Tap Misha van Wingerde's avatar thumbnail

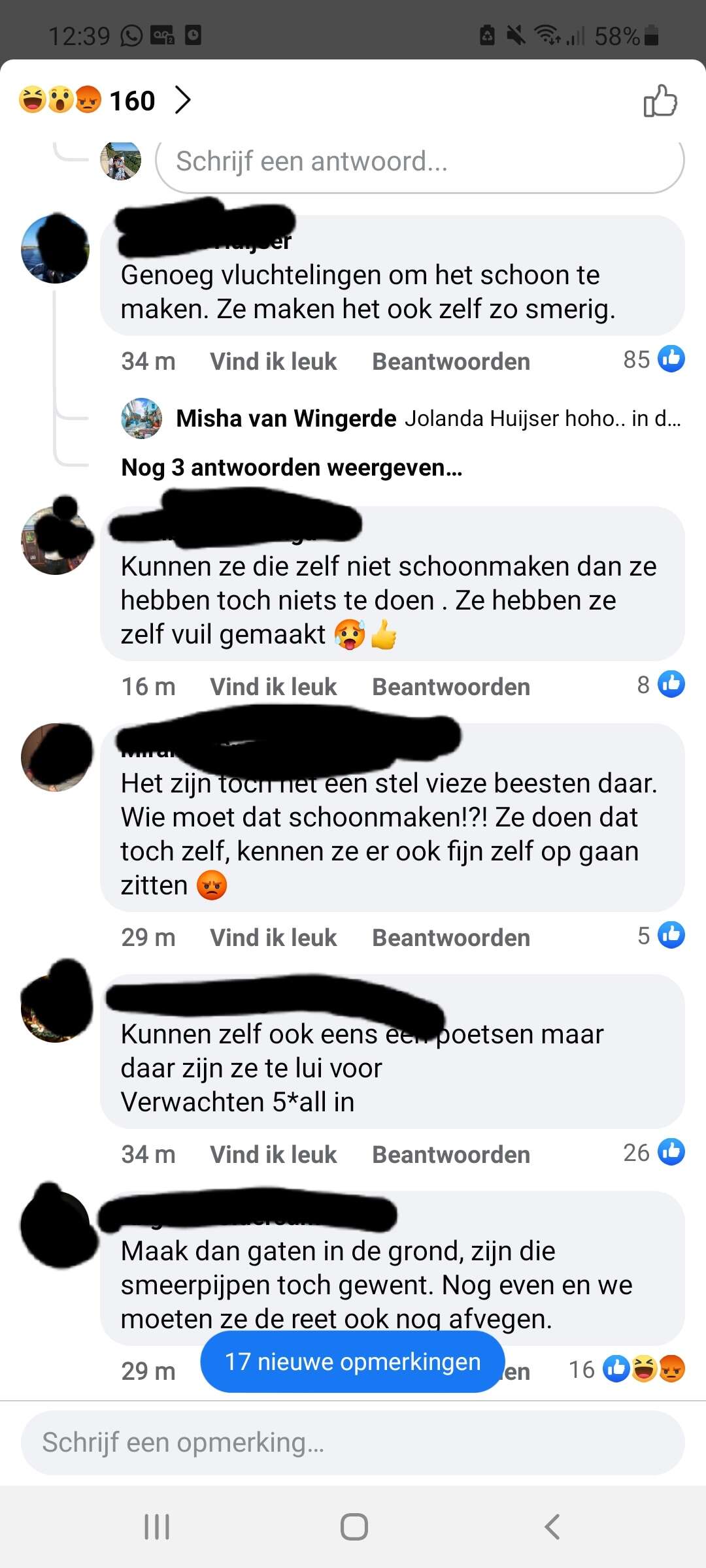142,418
